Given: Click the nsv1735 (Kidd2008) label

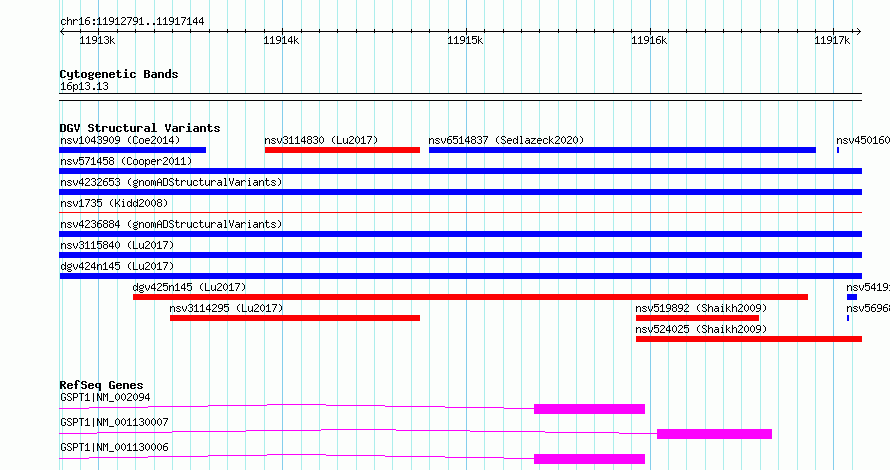Looking at the screenshot, I should click(114, 203).
